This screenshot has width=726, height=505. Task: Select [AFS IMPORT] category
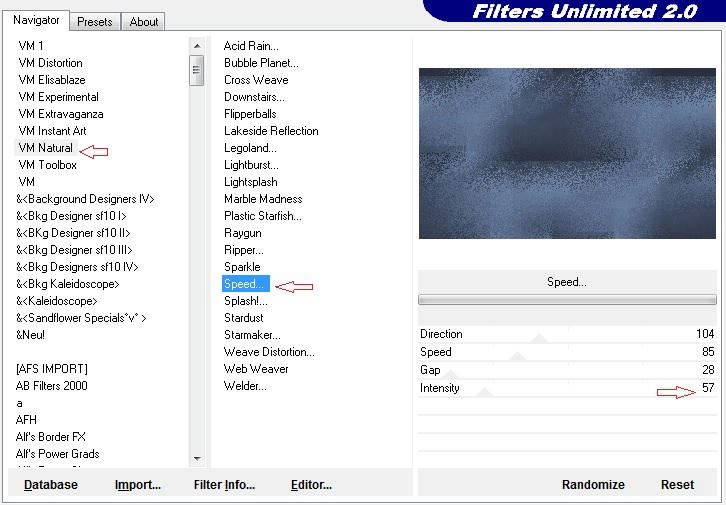[51, 369]
